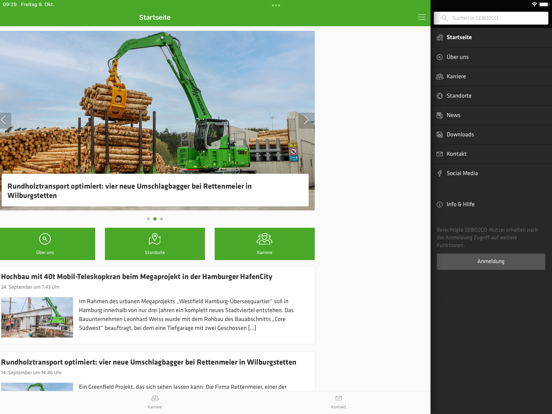This screenshot has width=552, height=414.
Task: Click the Social Media icon in side menu
Action: tap(439, 173)
